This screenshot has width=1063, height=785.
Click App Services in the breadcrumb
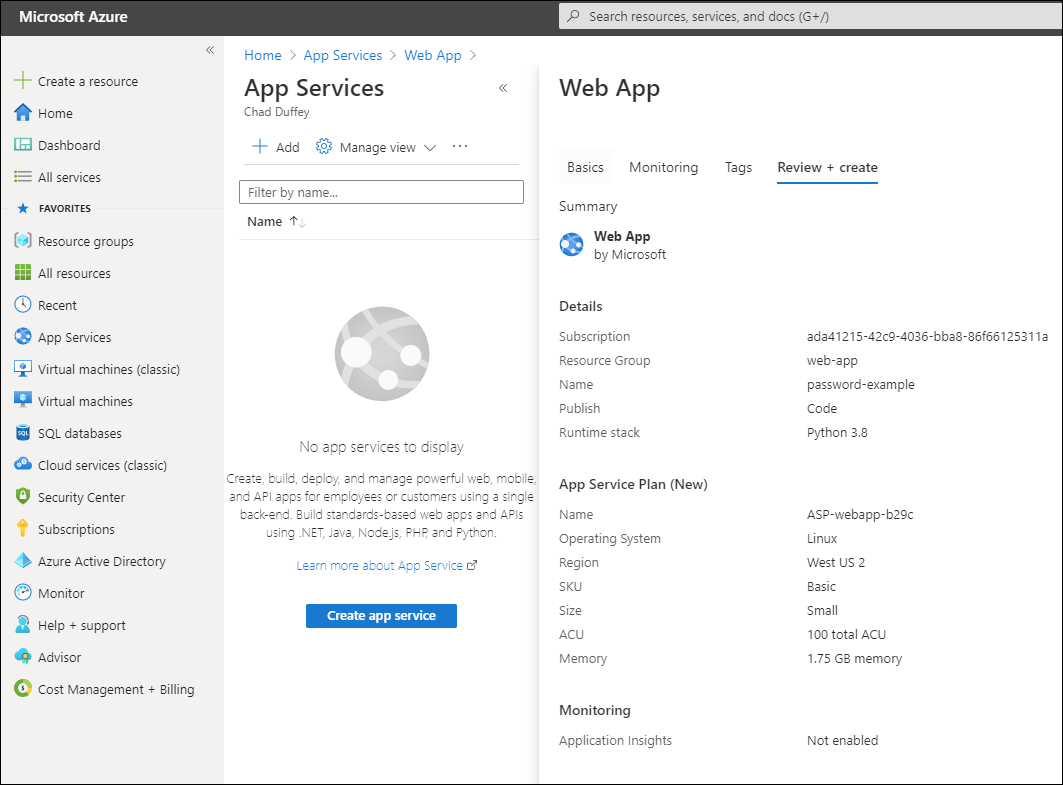[342, 56]
